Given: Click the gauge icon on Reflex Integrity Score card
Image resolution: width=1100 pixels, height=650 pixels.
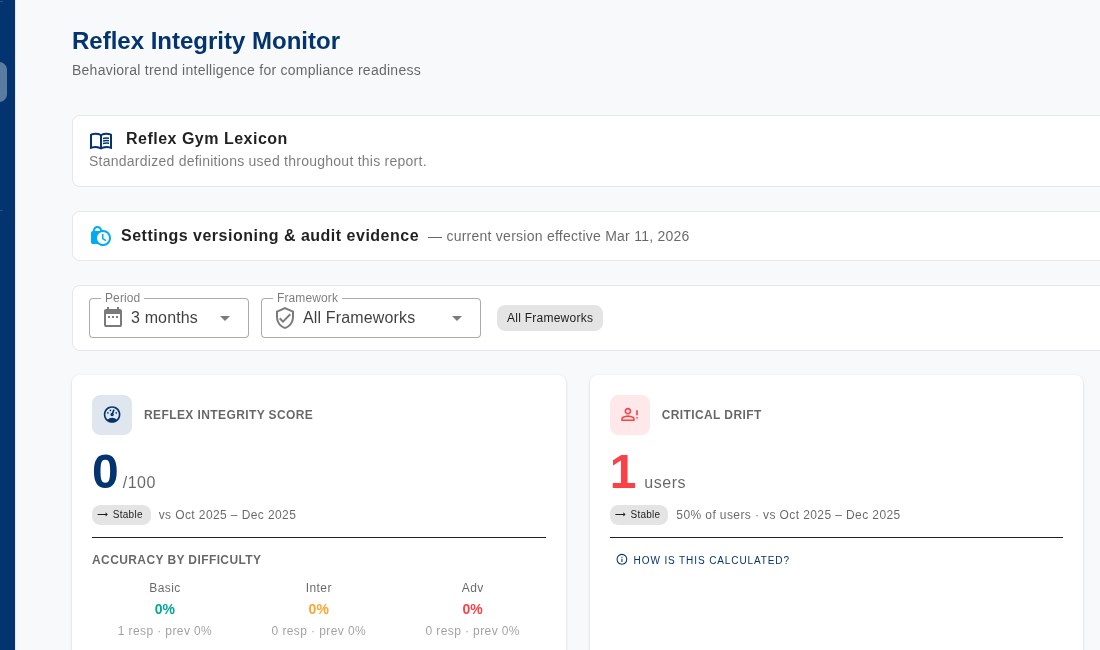Looking at the screenshot, I should [x=112, y=415].
